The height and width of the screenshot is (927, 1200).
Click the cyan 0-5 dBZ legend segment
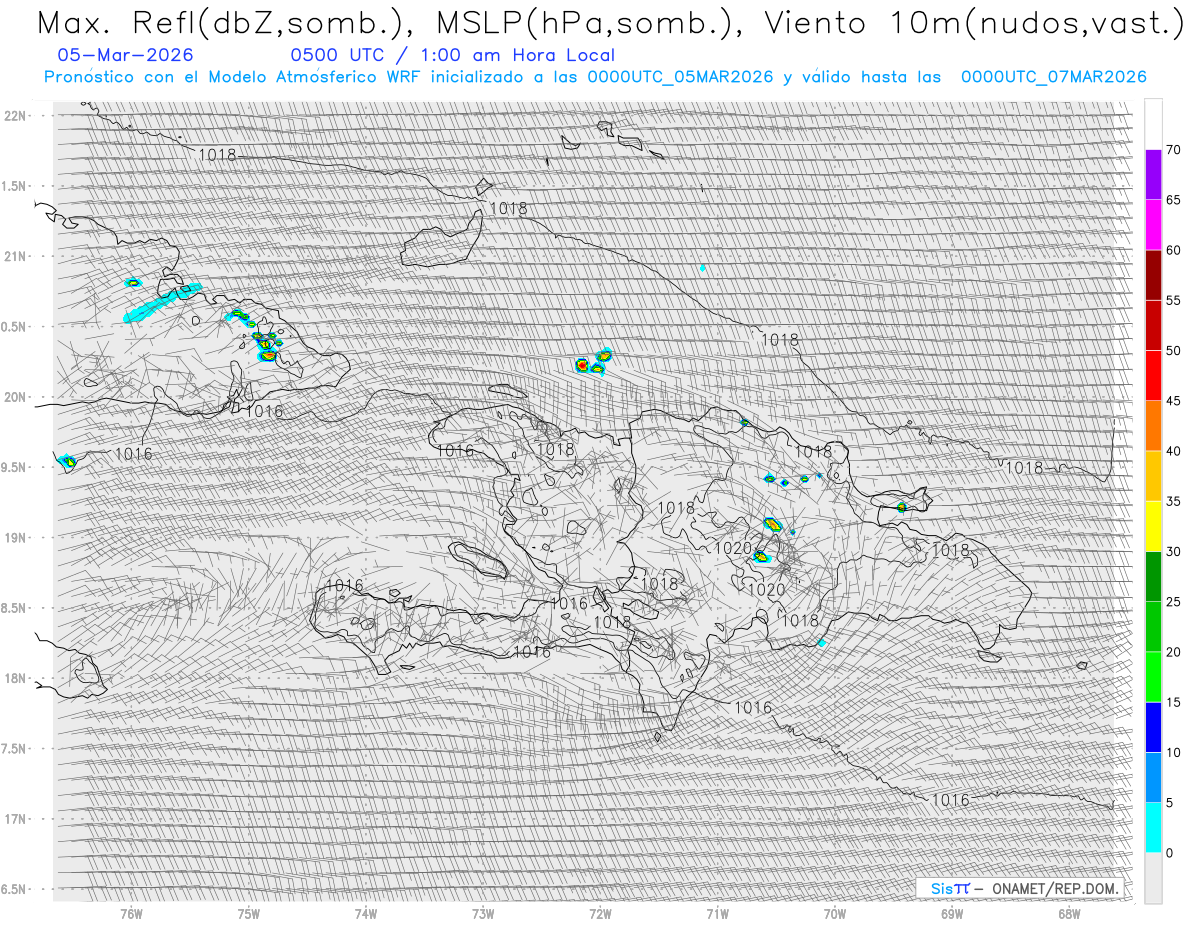[1153, 827]
